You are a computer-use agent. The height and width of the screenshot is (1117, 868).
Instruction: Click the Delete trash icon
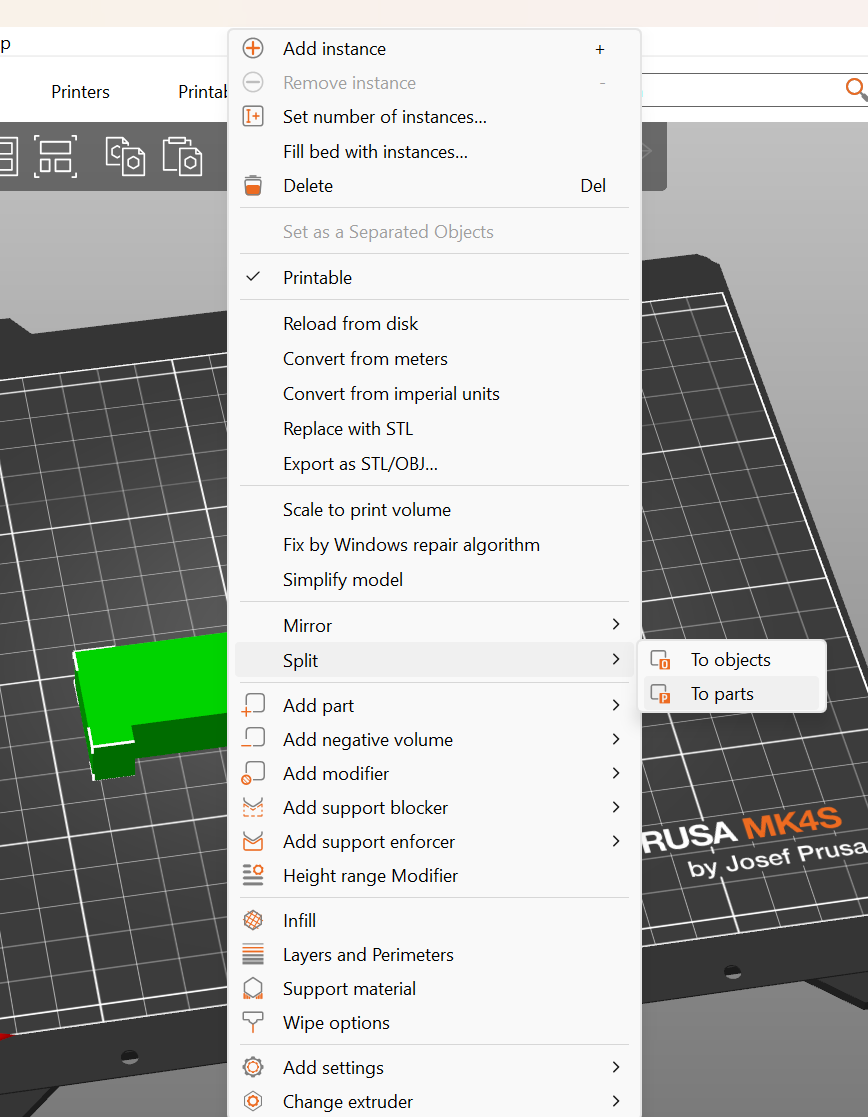pos(252,185)
